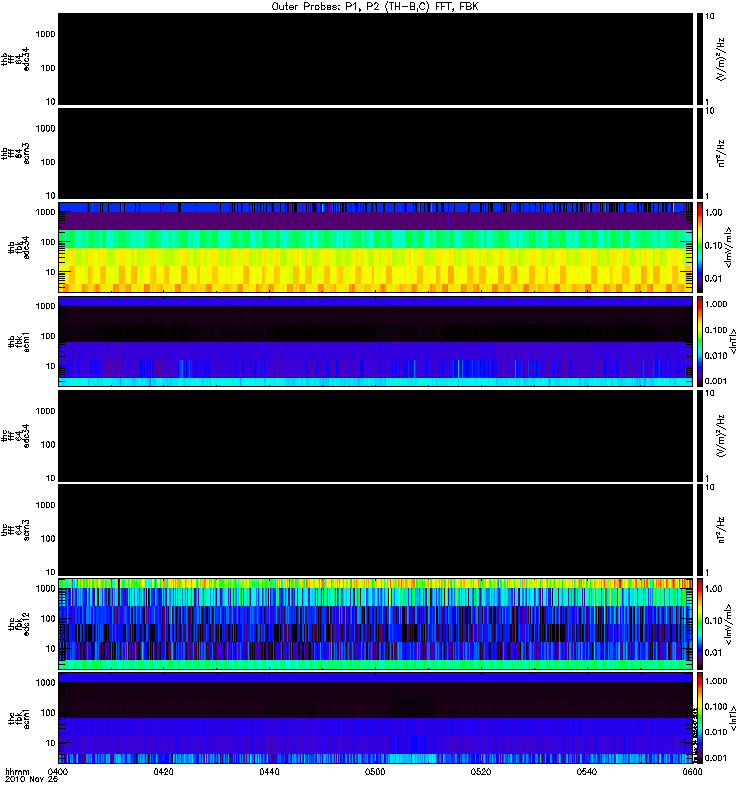Click the 100 frequency tick of thb fbk scm1
This screenshot has width=750, height=800.
[48, 336]
